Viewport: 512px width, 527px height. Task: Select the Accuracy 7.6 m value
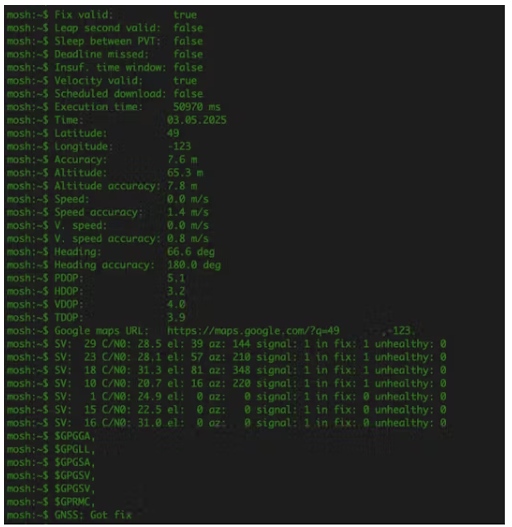(x=182, y=159)
